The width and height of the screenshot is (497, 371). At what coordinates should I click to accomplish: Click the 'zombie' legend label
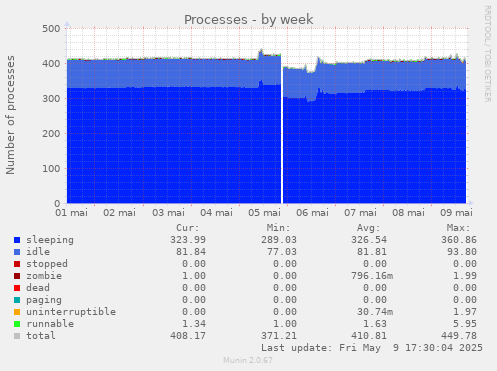coord(44,276)
